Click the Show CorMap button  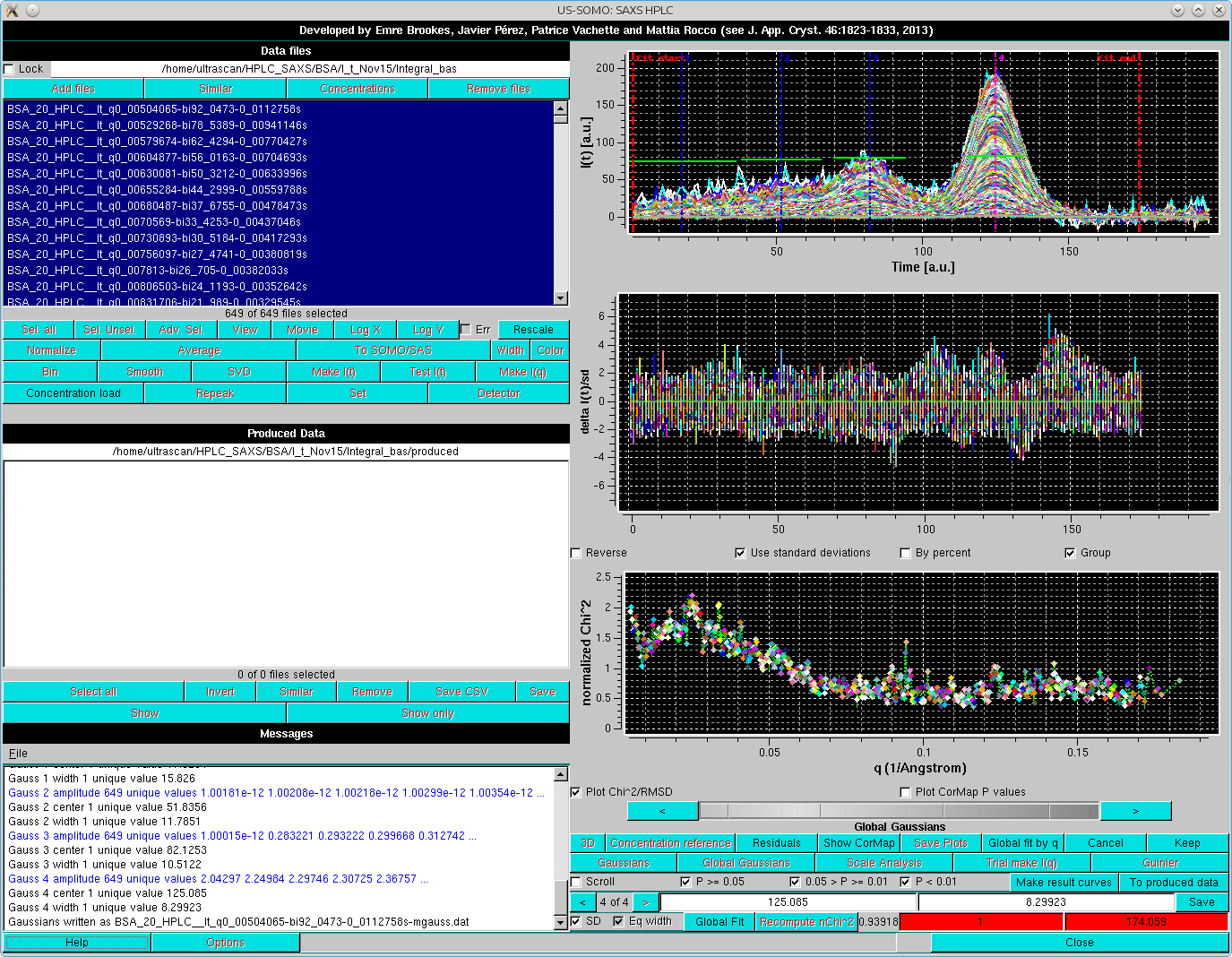pos(859,843)
